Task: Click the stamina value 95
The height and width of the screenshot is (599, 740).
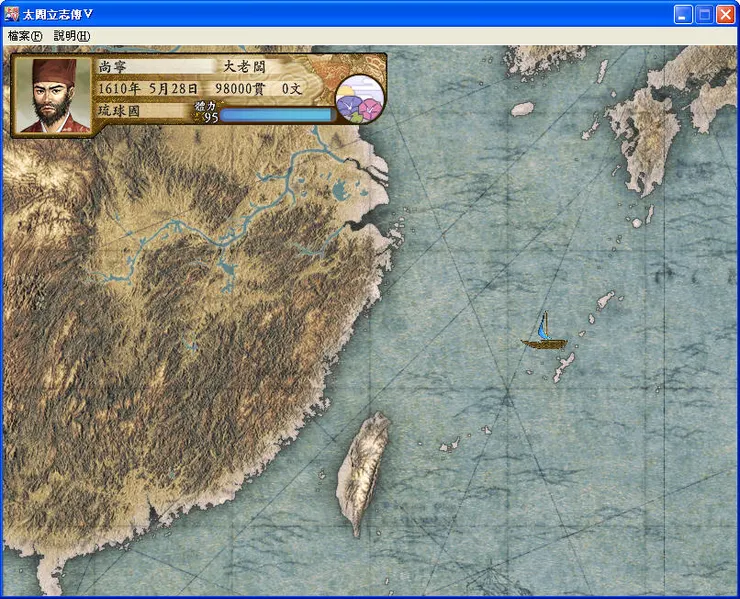Action: [x=210, y=117]
